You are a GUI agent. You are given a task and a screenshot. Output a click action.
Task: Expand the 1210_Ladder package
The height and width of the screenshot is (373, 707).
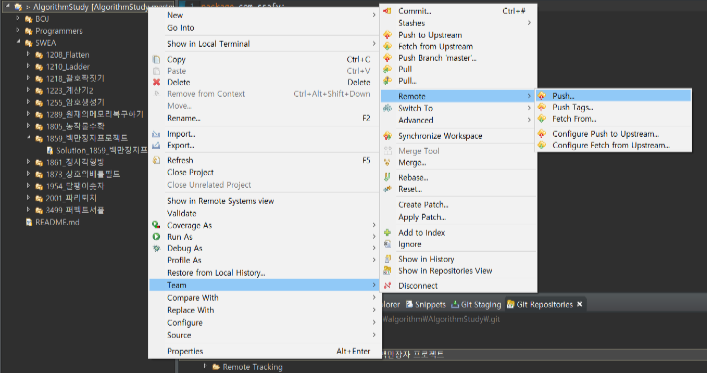28,66
